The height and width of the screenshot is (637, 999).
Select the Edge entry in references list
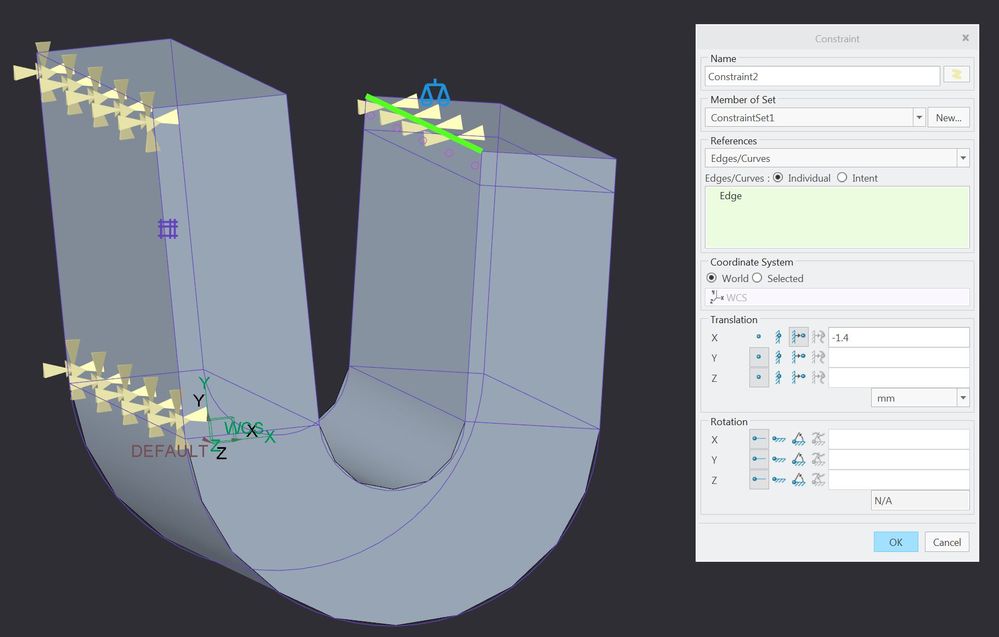[x=731, y=196]
